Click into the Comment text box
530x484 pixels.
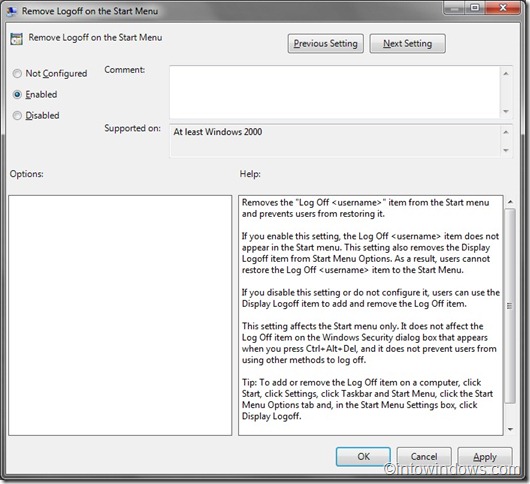point(335,92)
